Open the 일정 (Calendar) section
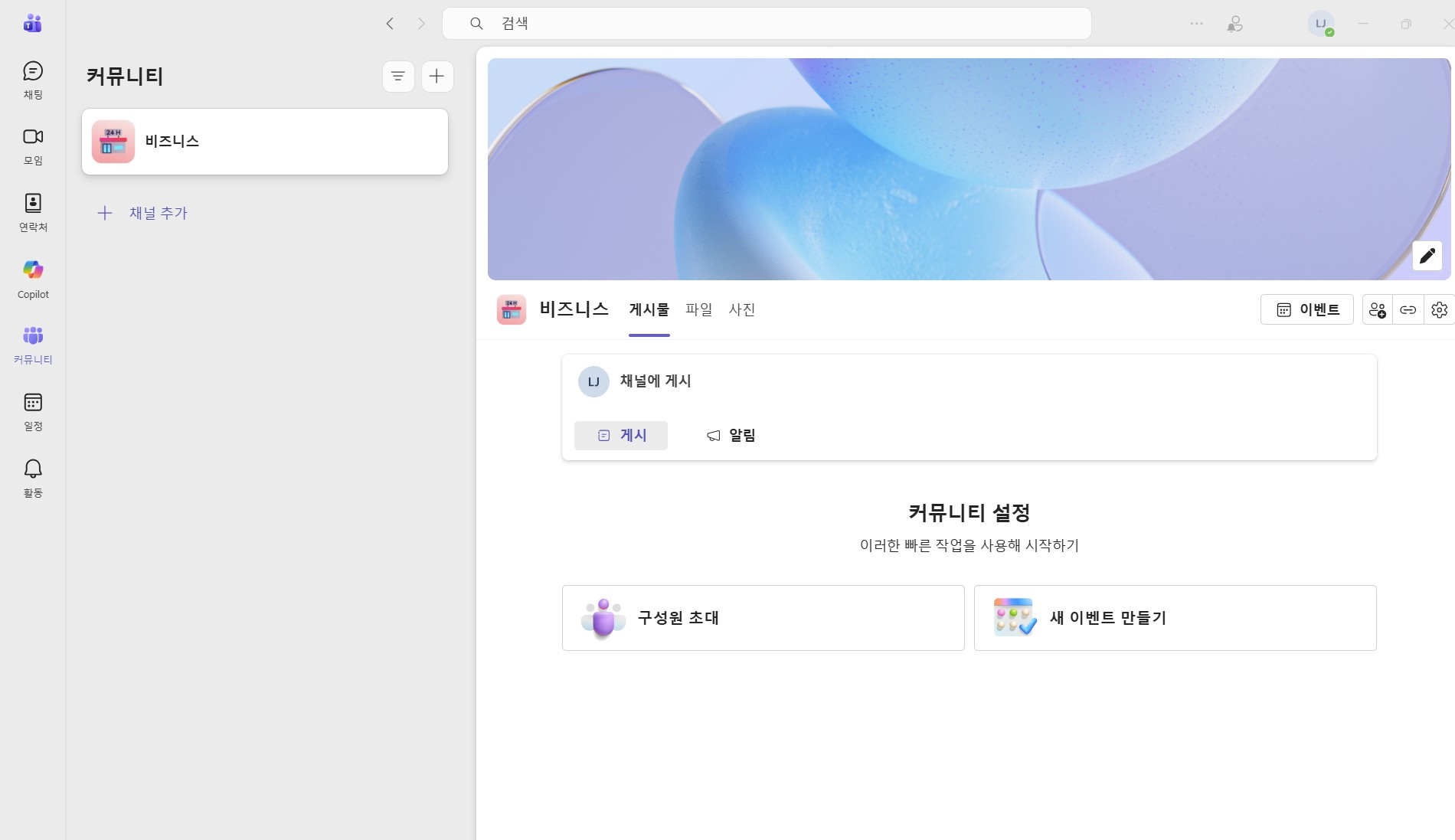Viewport: 1455px width, 840px height. click(x=33, y=411)
